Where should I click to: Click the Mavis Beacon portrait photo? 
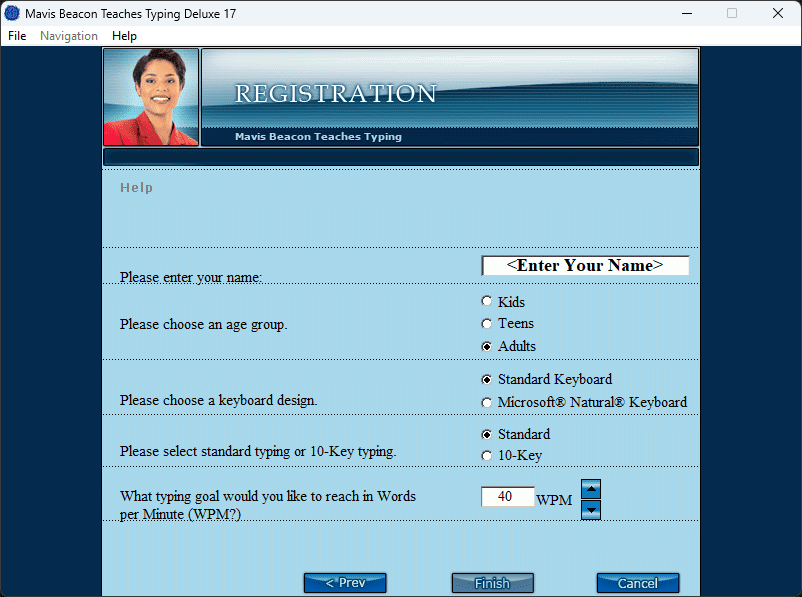click(151, 97)
